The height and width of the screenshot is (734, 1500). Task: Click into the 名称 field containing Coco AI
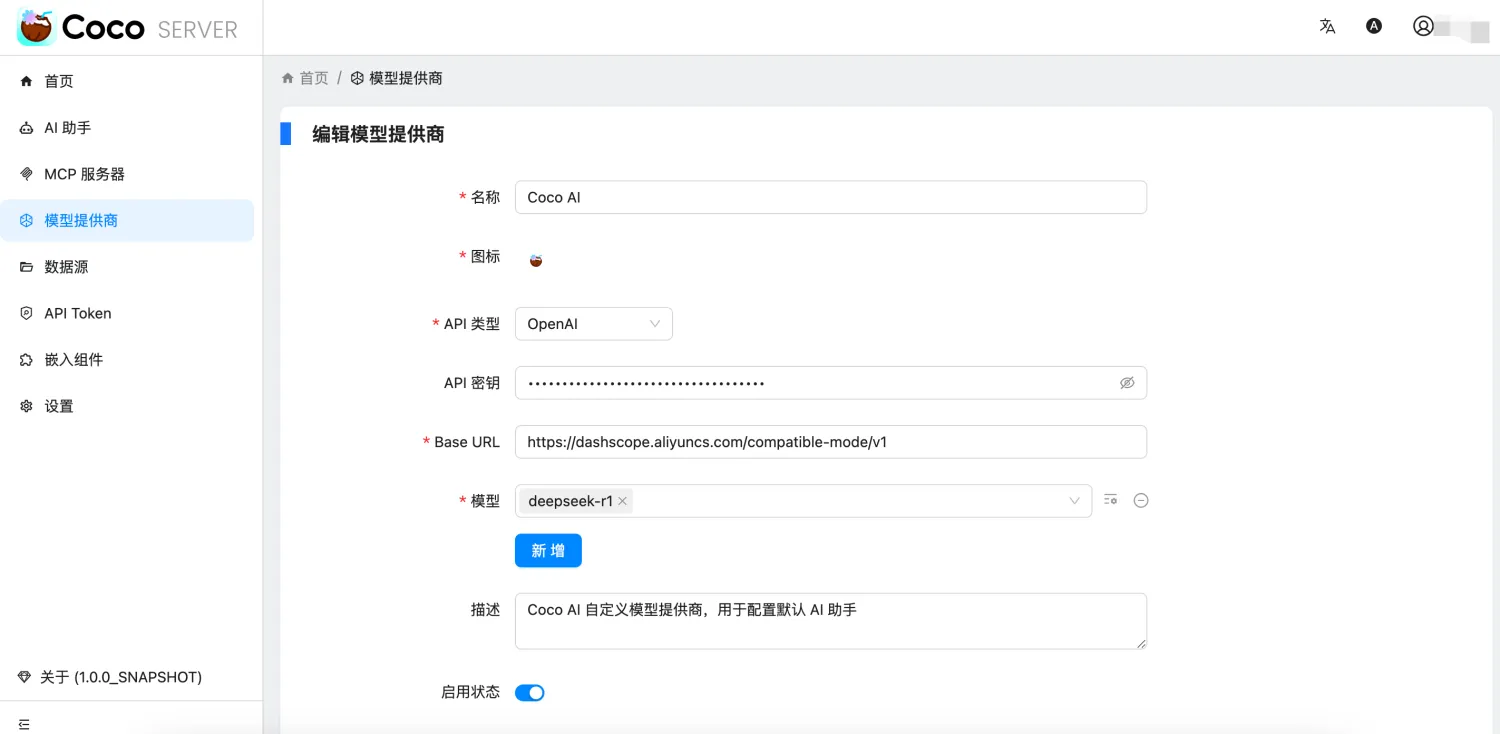coord(831,197)
